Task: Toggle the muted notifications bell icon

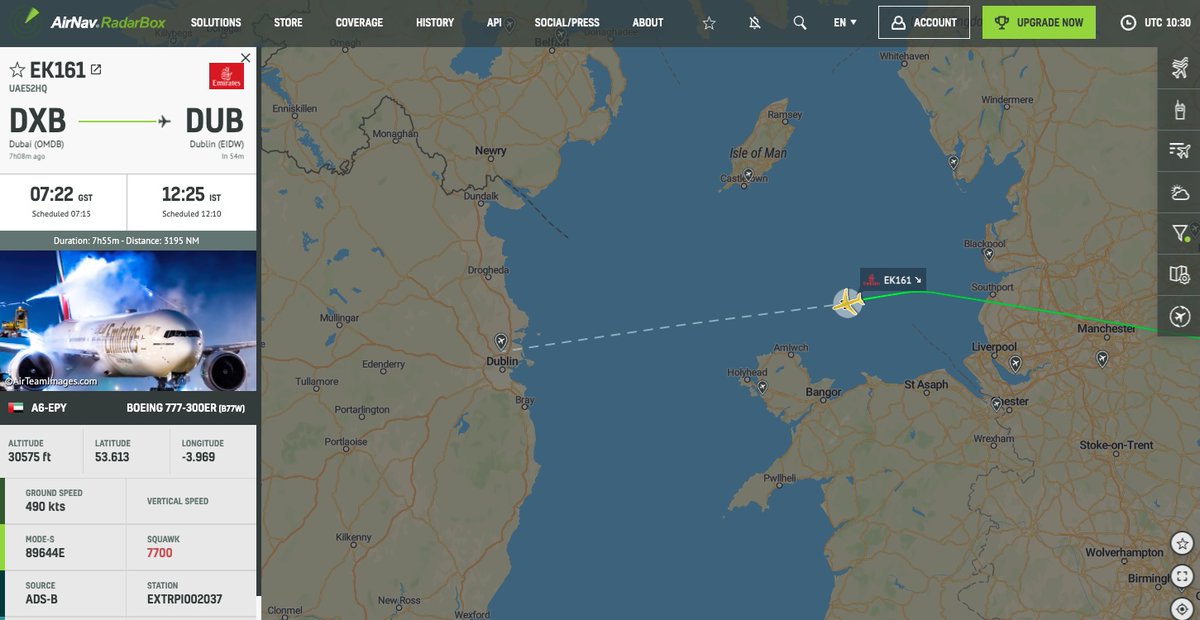Action: 754,22
